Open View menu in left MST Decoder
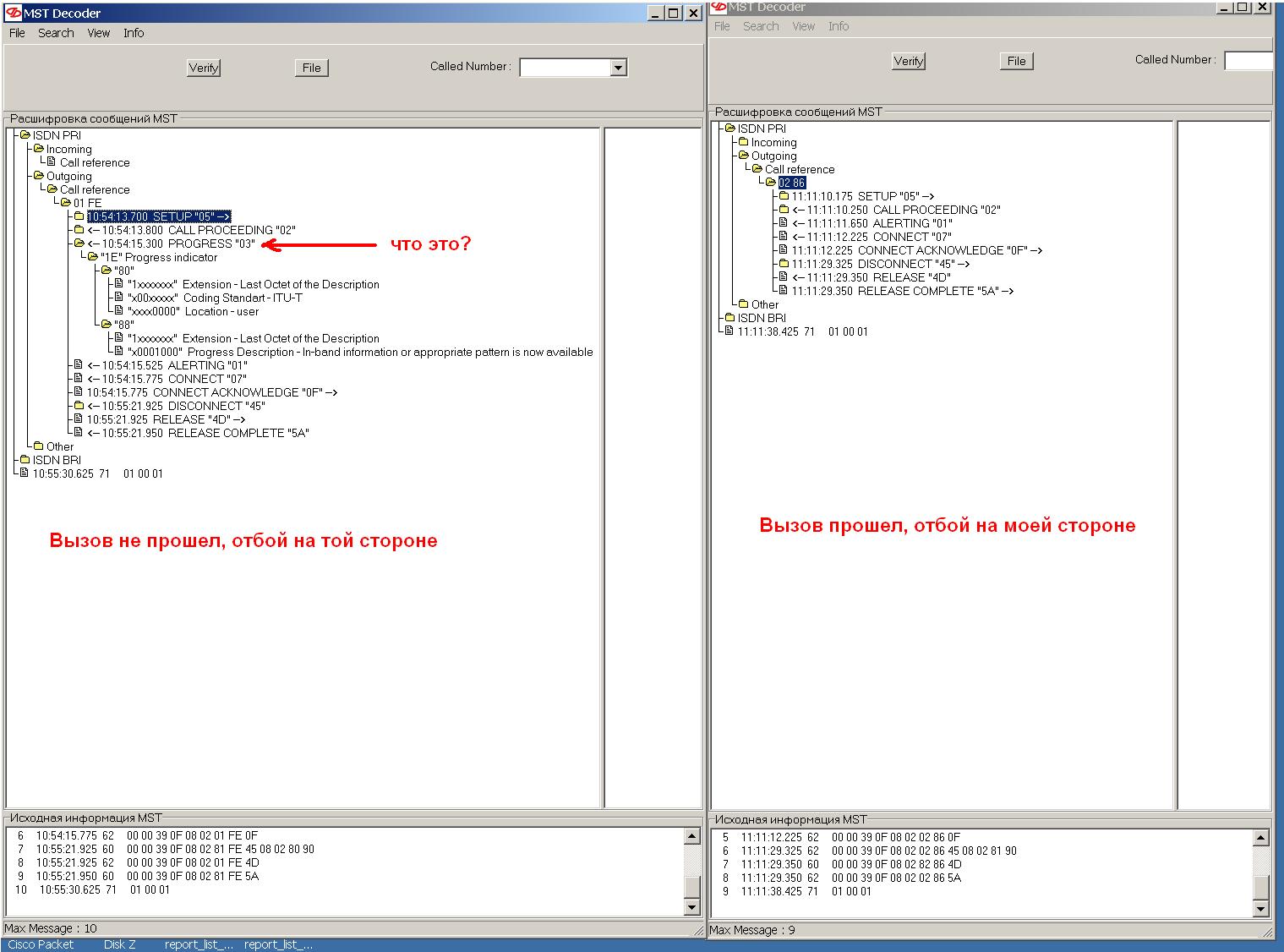 99,33
